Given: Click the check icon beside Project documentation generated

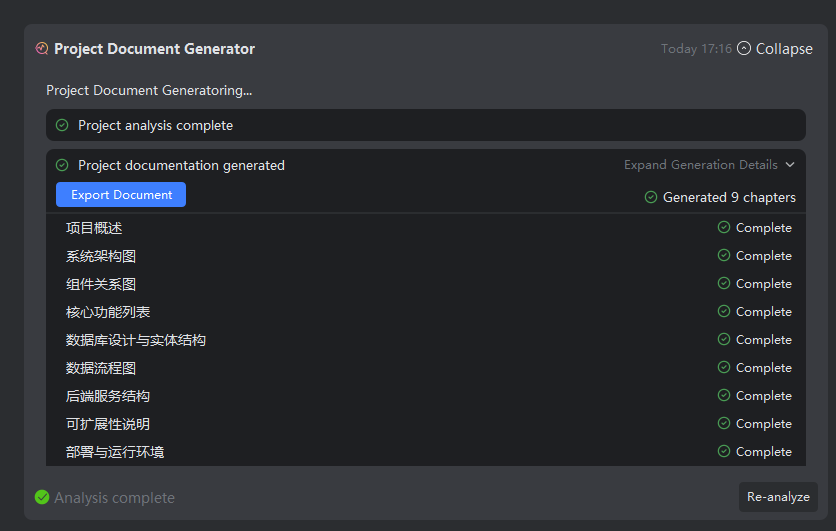Looking at the screenshot, I should pos(62,165).
